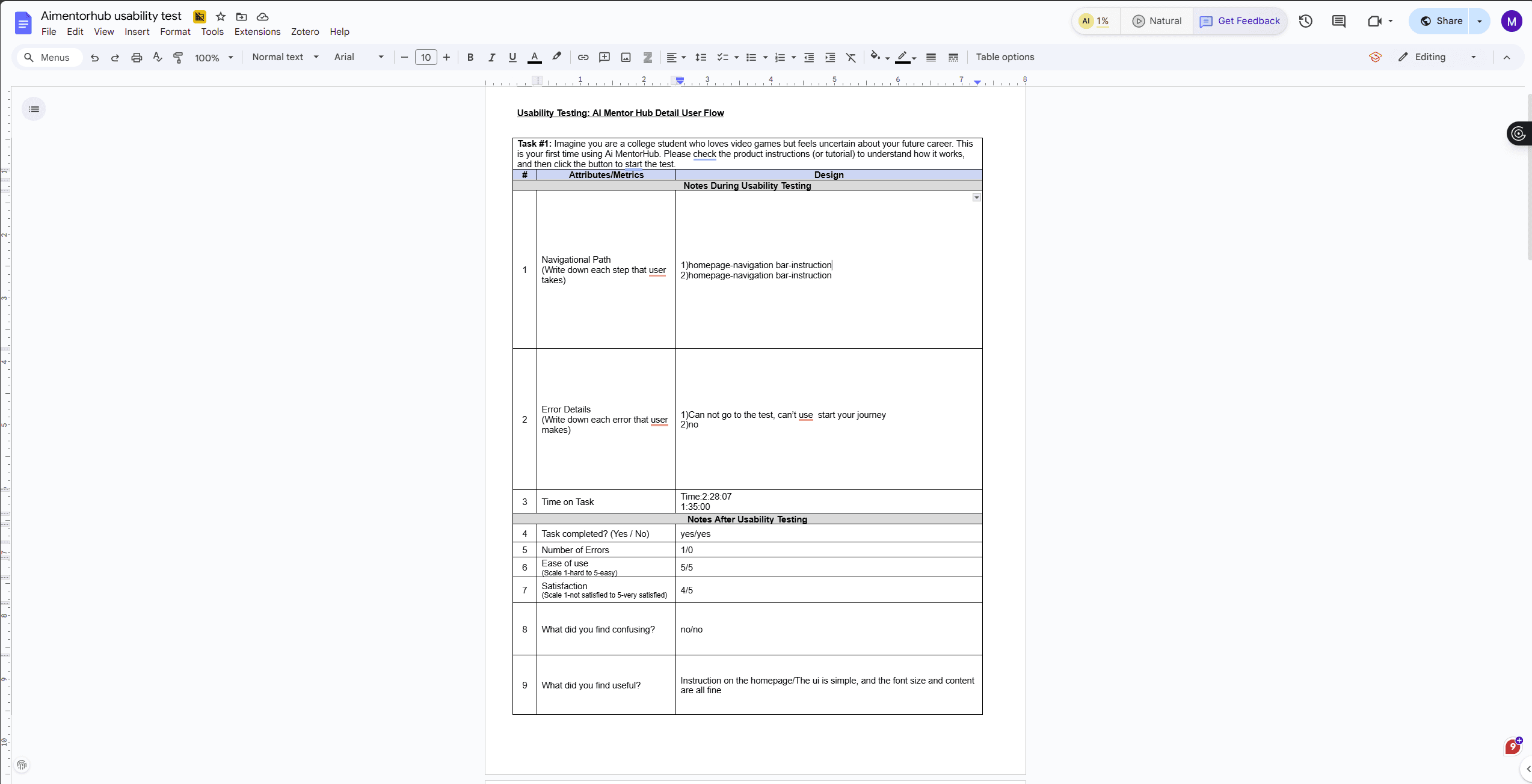Open version history clock icon

point(1305,21)
